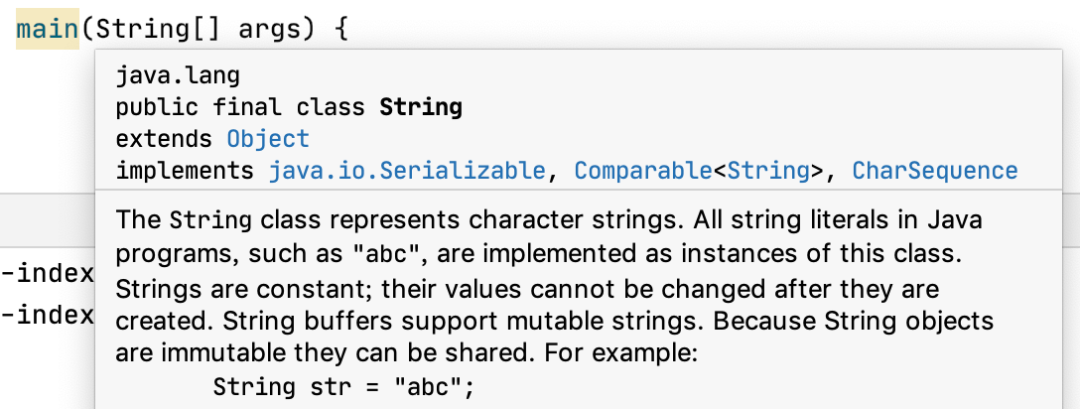Click the java.io.Serializable interface link
1080x409 pixels.
(x=407, y=171)
